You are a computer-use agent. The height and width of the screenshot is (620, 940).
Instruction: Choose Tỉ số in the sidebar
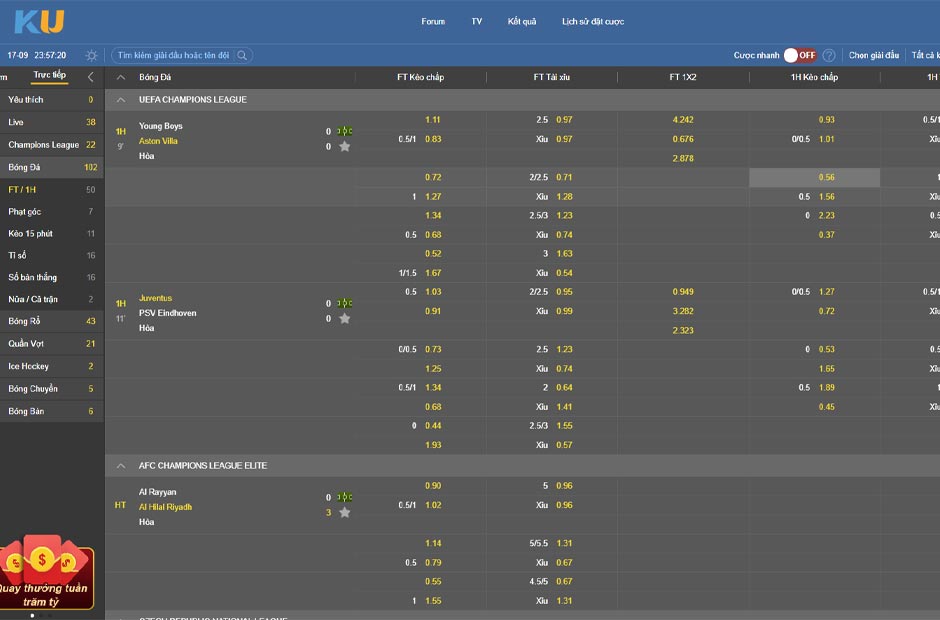point(52,255)
